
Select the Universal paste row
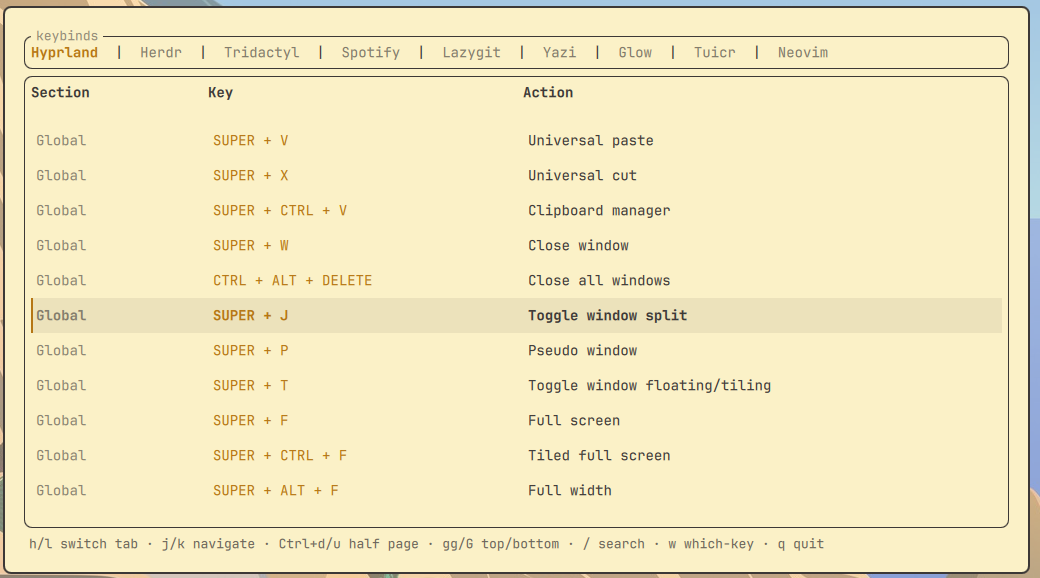click(x=517, y=141)
